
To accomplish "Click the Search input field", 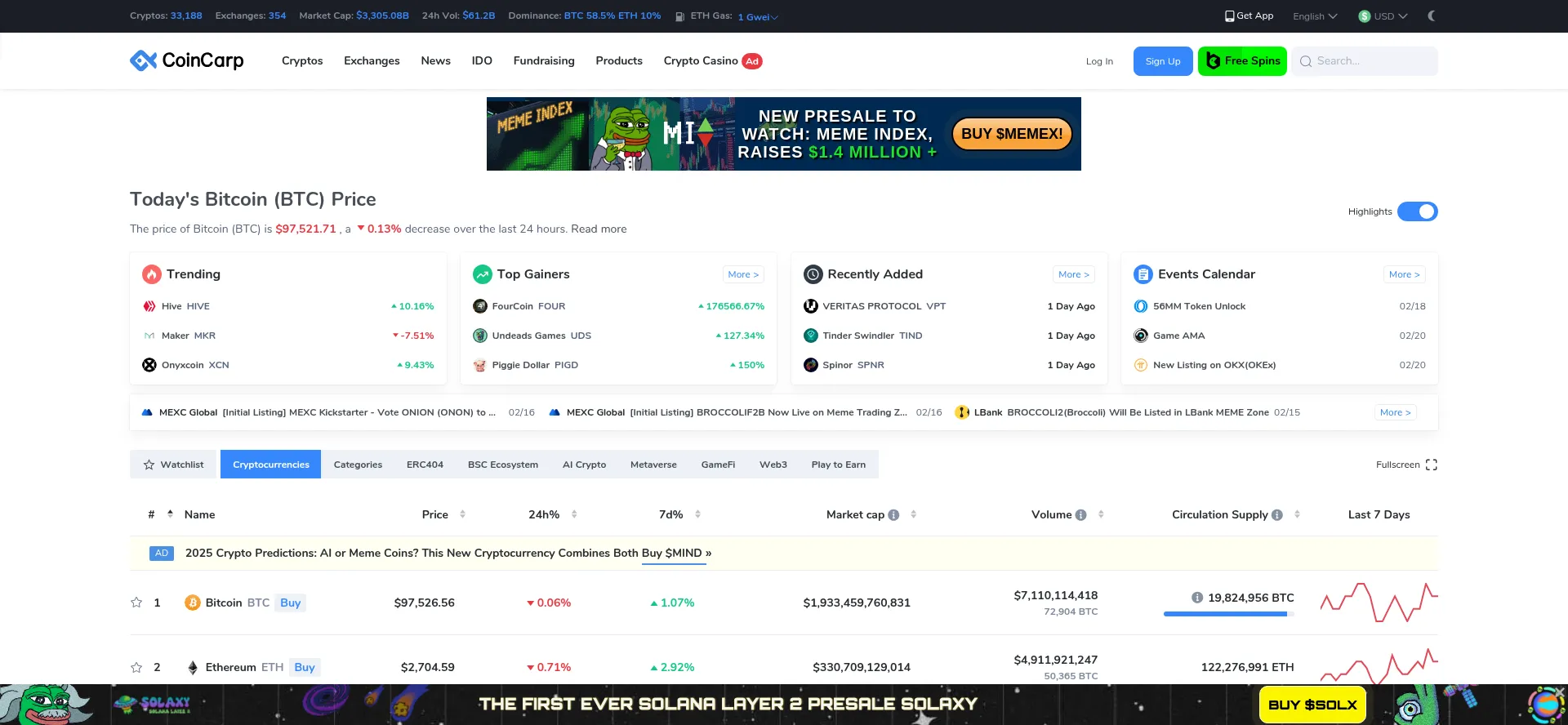I will pos(1365,61).
